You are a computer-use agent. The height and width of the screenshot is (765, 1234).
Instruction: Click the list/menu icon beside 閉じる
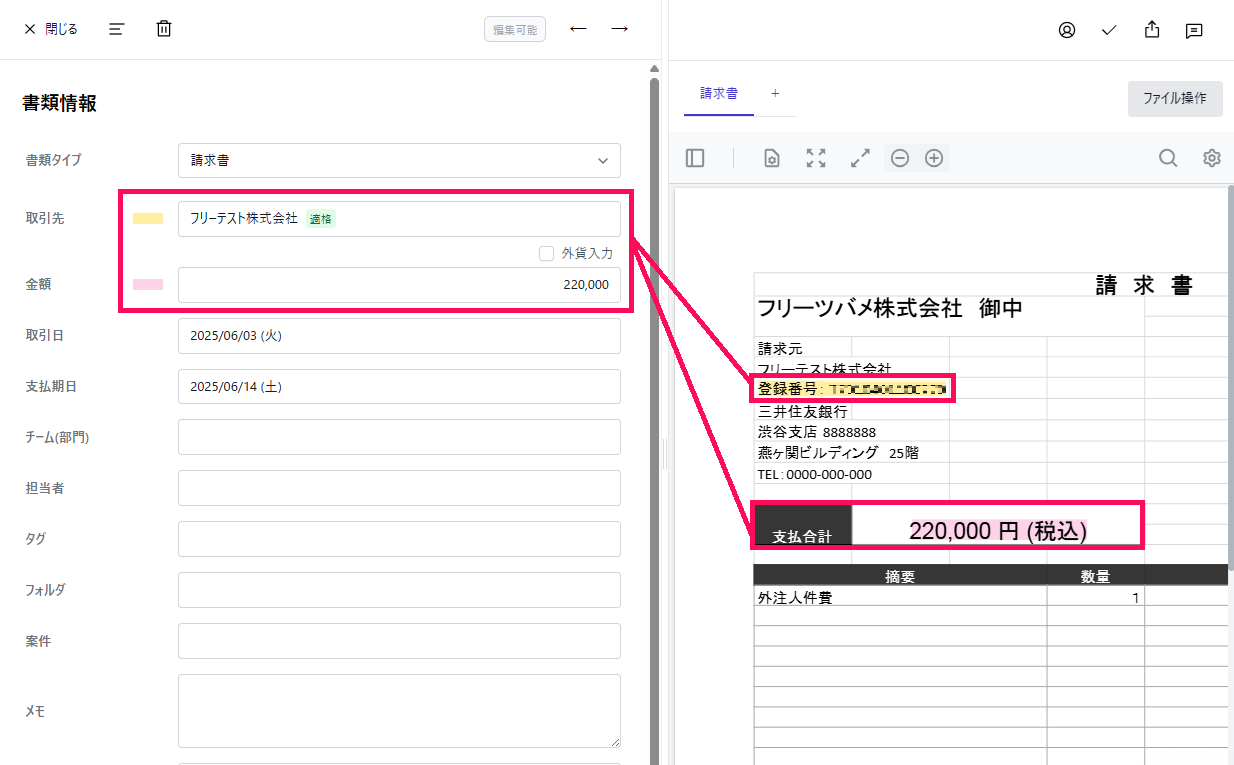tap(116, 28)
